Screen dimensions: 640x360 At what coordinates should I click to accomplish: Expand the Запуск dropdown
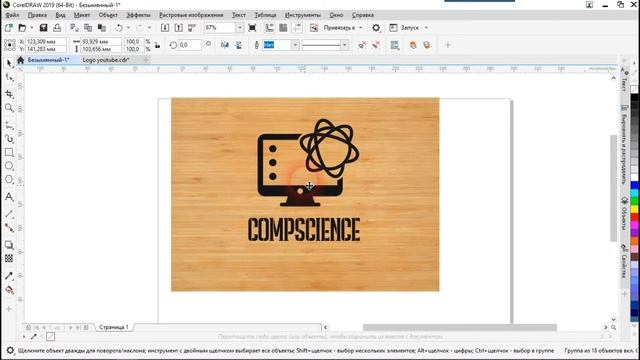426,28
